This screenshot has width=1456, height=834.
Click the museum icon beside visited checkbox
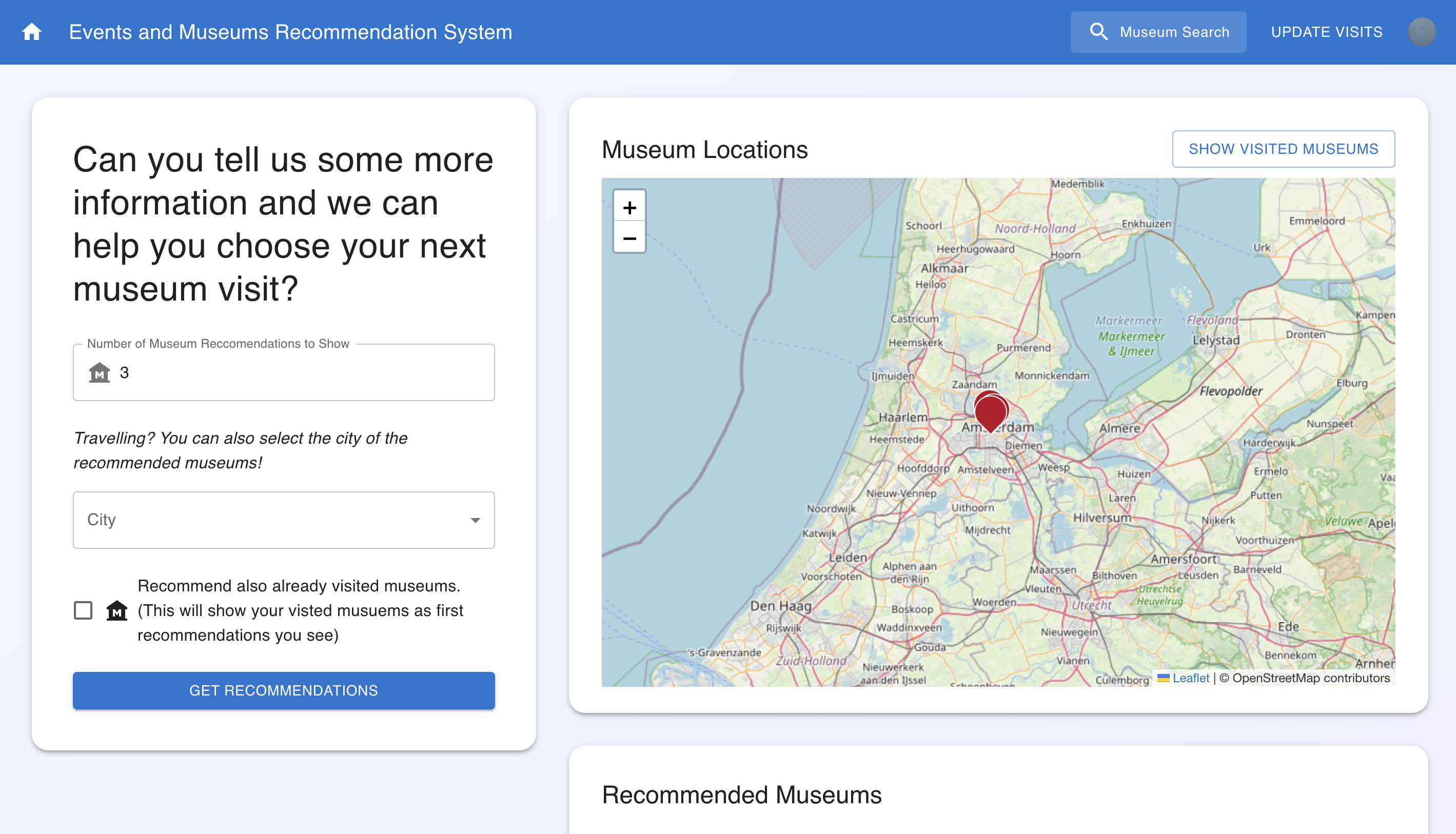[x=117, y=610]
